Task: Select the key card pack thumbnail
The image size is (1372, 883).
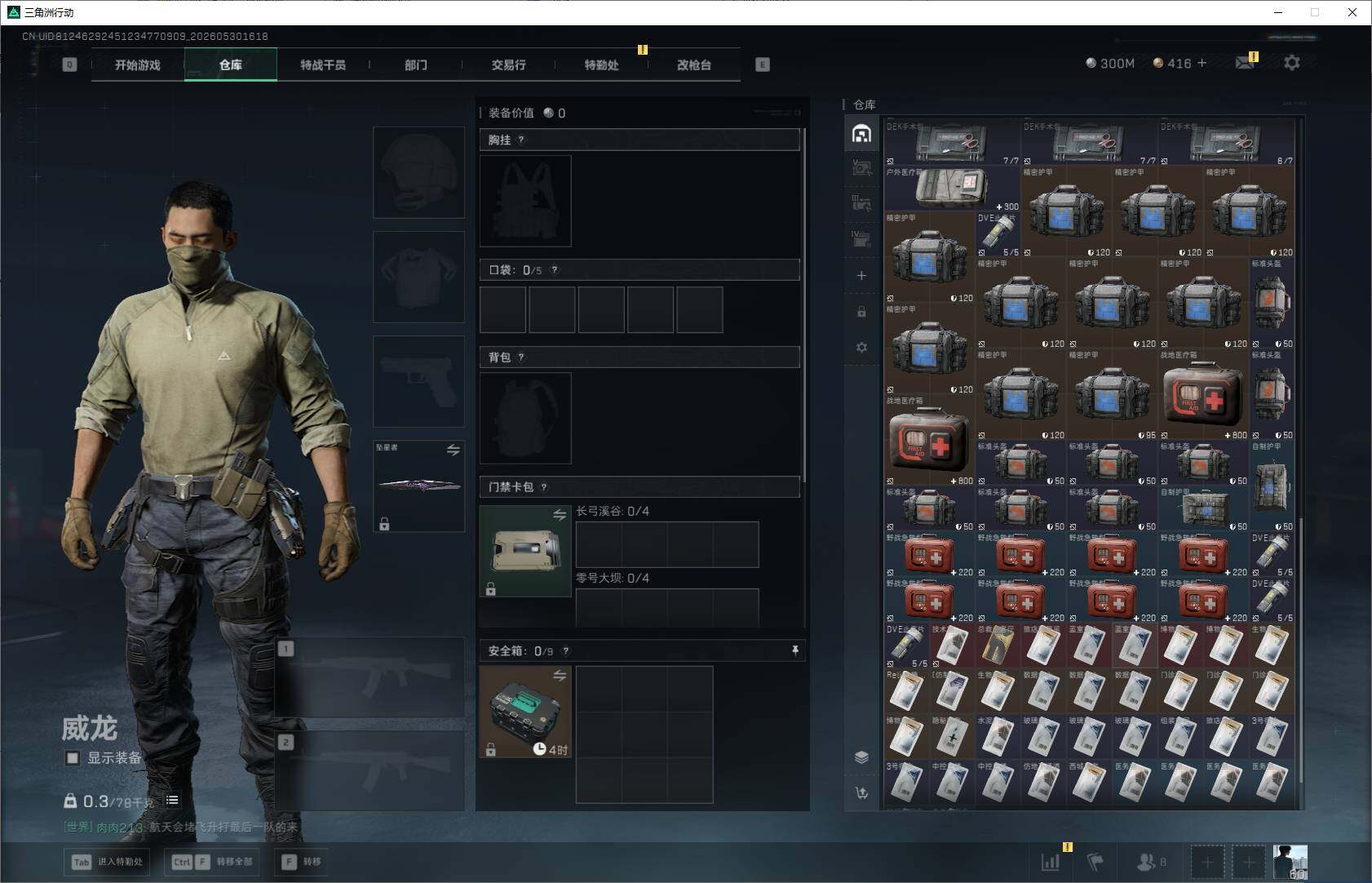Action: coord(525,551)
